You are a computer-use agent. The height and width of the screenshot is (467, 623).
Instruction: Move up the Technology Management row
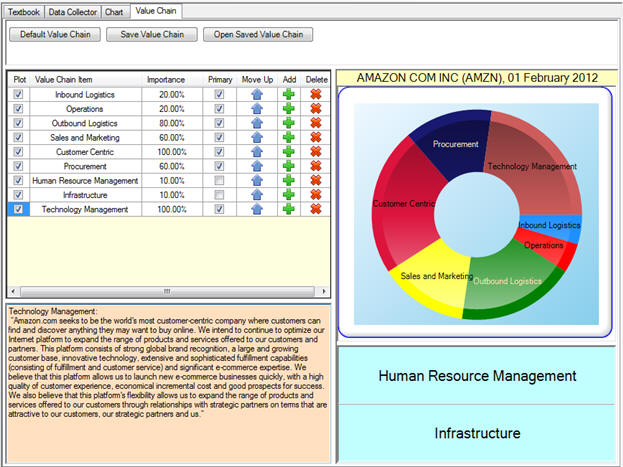257,209
